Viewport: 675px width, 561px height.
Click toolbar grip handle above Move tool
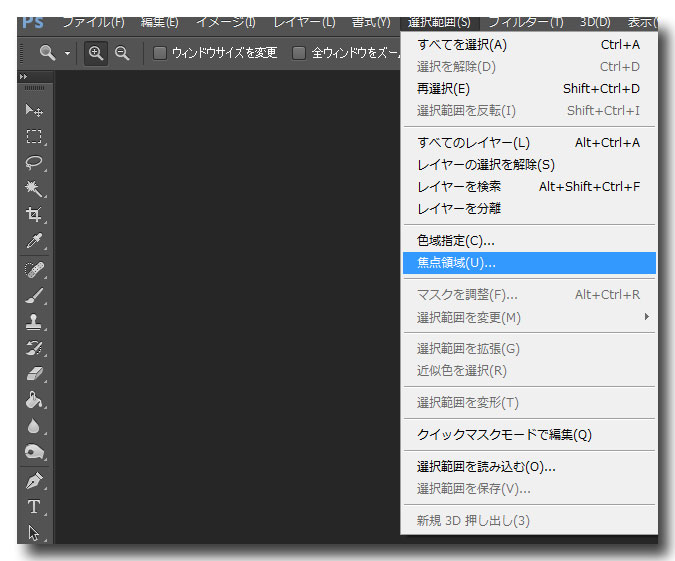pos(34,88)
